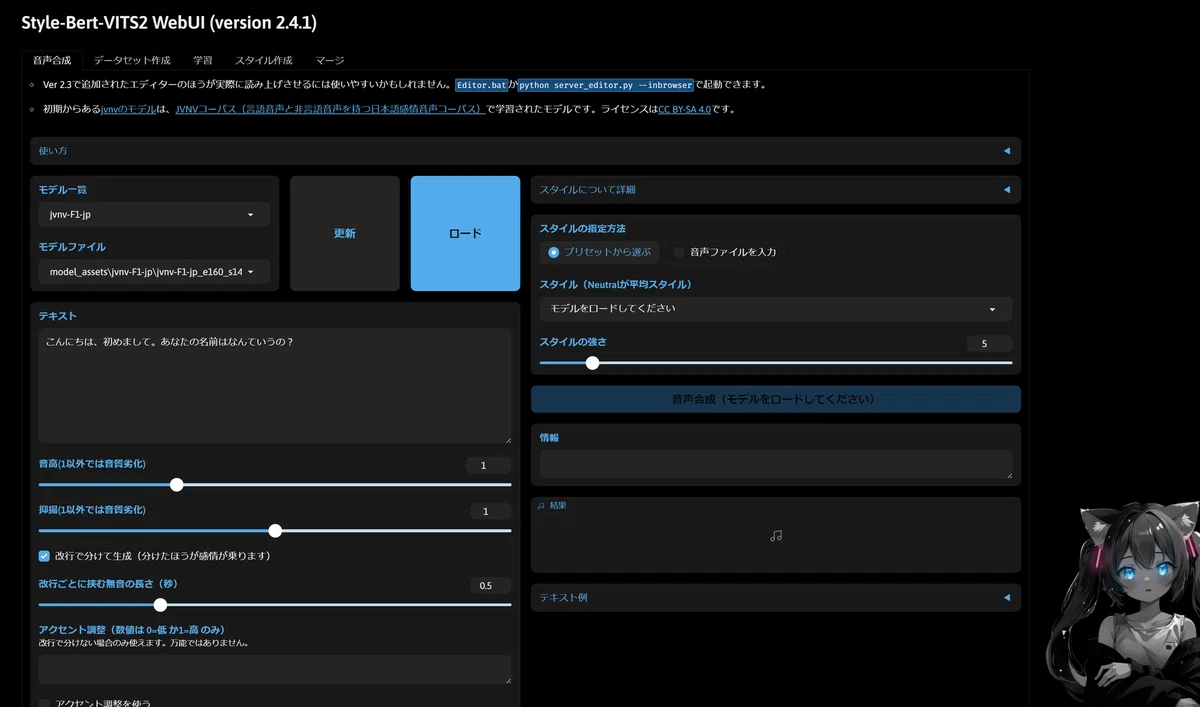
Task: Switch to the データセット作成 tab
Action: [x=132, y=60]
